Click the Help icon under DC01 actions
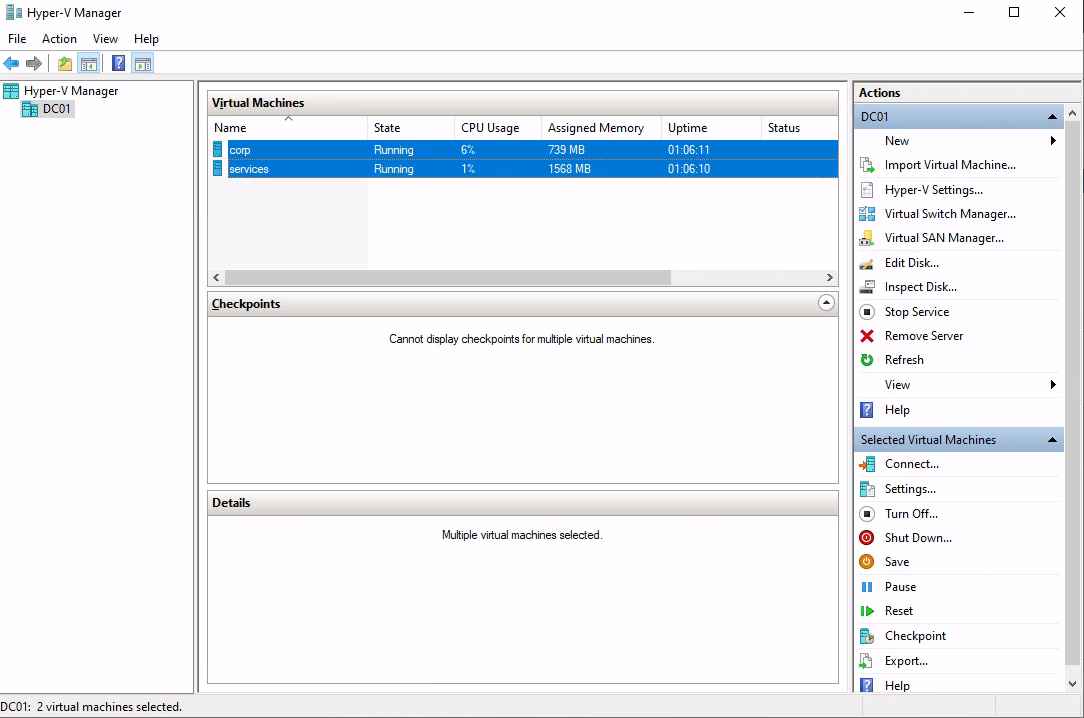Image resolution: width=1084 pixels, height=718 pixels. 867,410
